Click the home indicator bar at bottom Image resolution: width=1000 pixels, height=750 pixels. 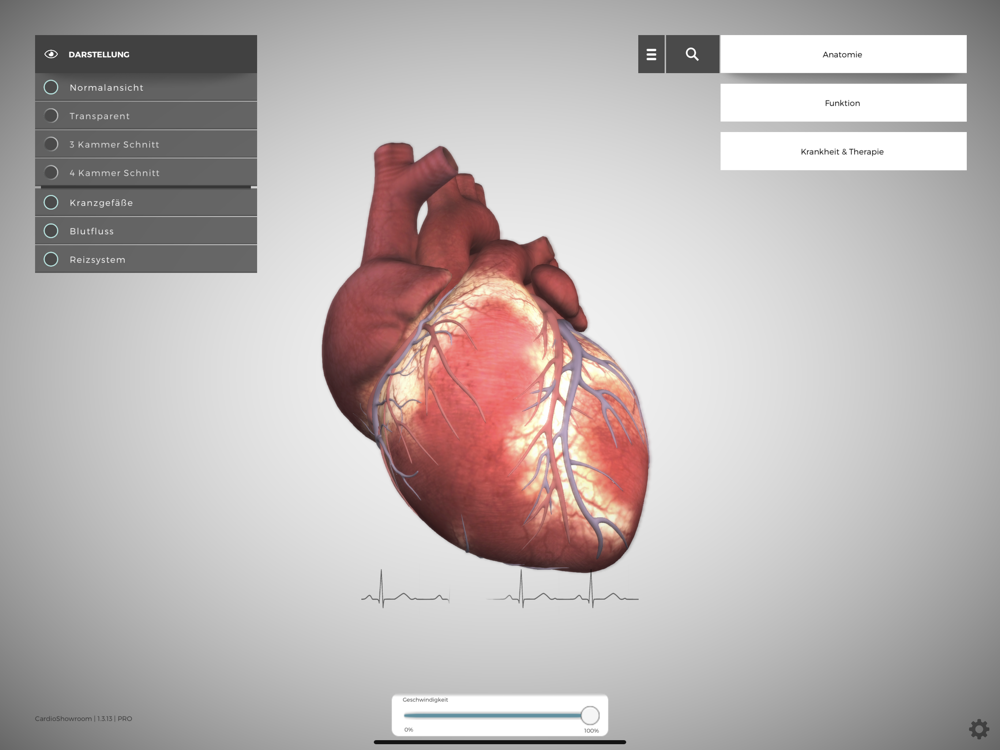(x=500, y=742)
